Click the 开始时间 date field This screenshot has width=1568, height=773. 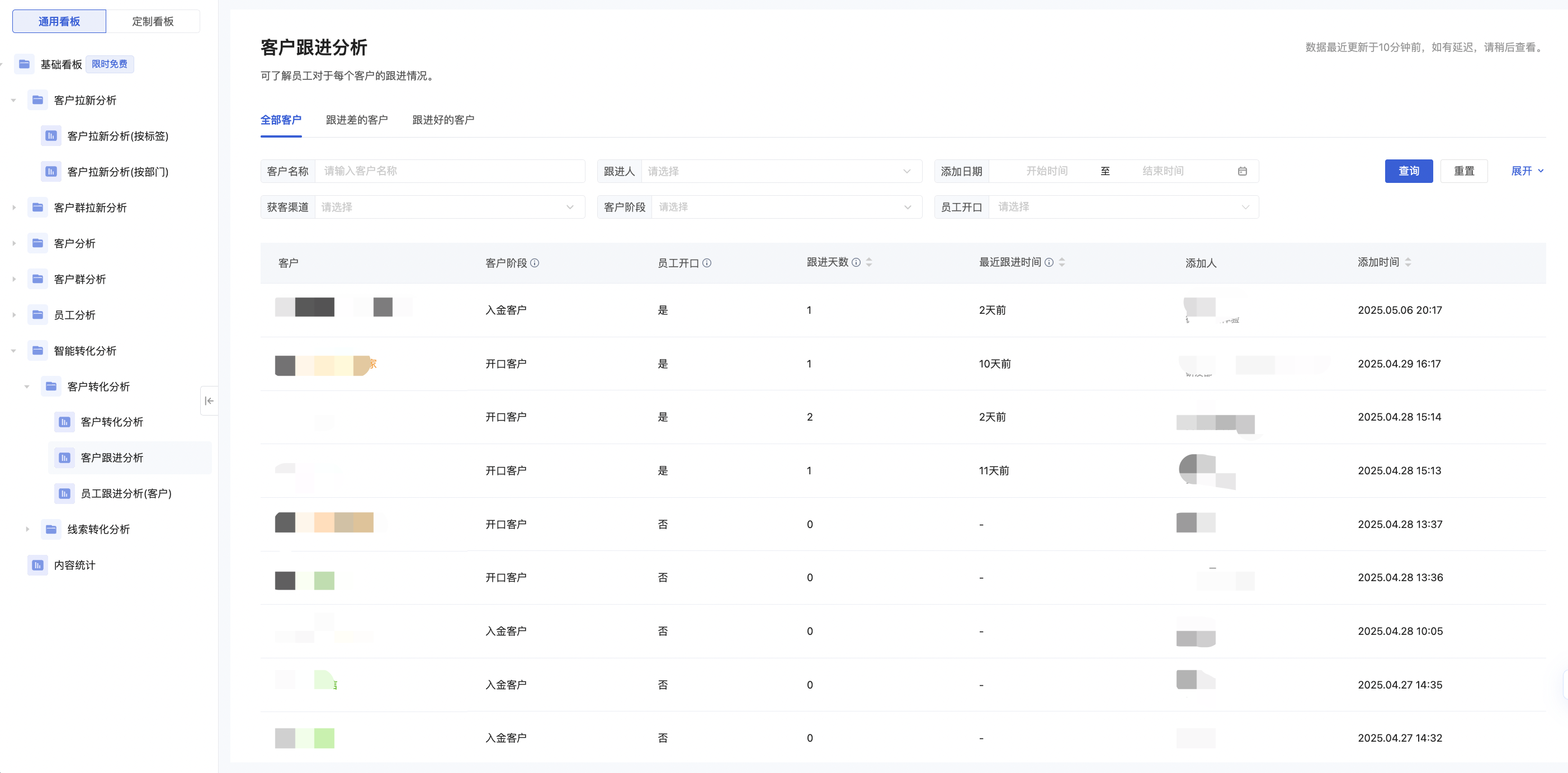point(1047,171)
